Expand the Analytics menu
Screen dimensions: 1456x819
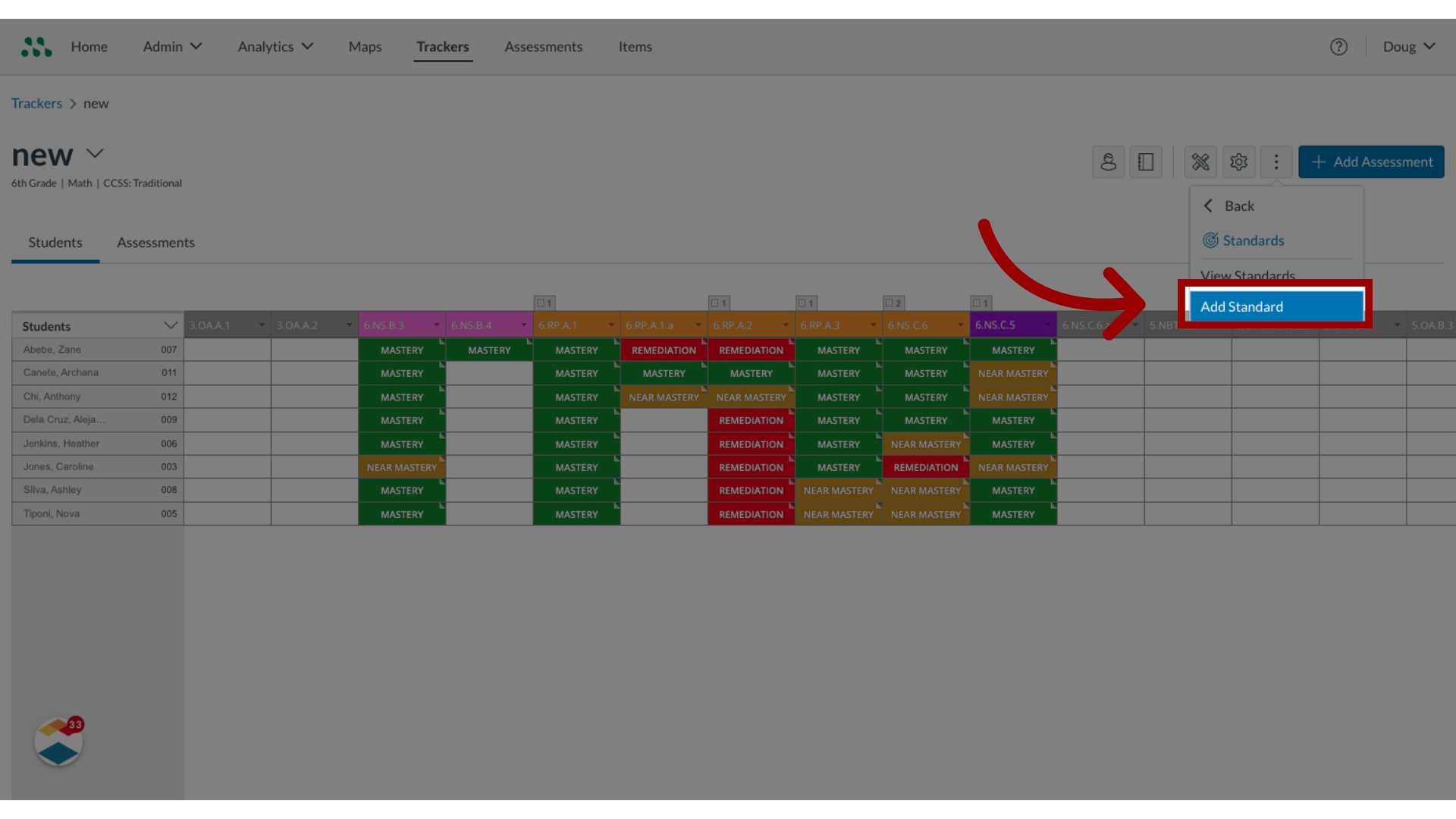click(275, 47)
